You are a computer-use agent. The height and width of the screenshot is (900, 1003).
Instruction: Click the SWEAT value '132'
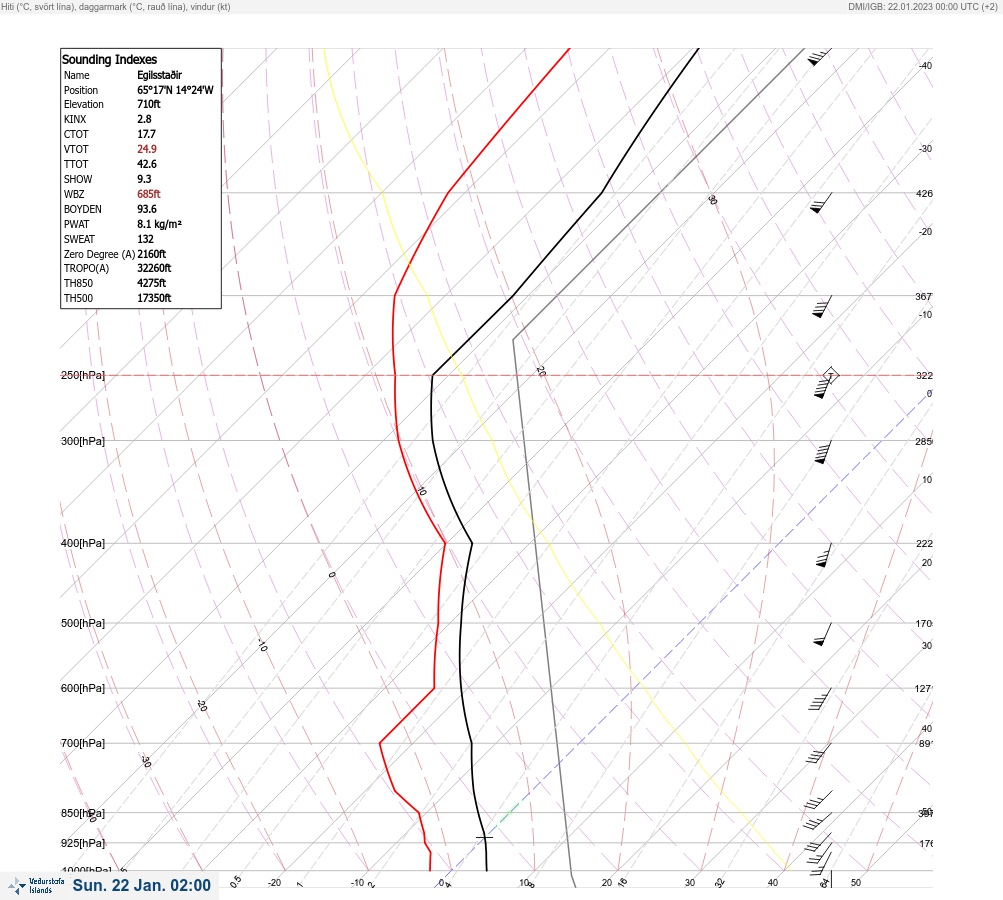tap(145, 239)
